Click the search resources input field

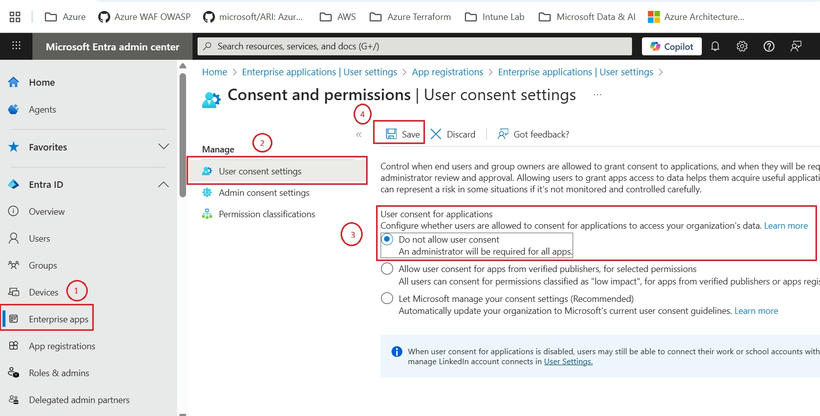tap(415, 47)
